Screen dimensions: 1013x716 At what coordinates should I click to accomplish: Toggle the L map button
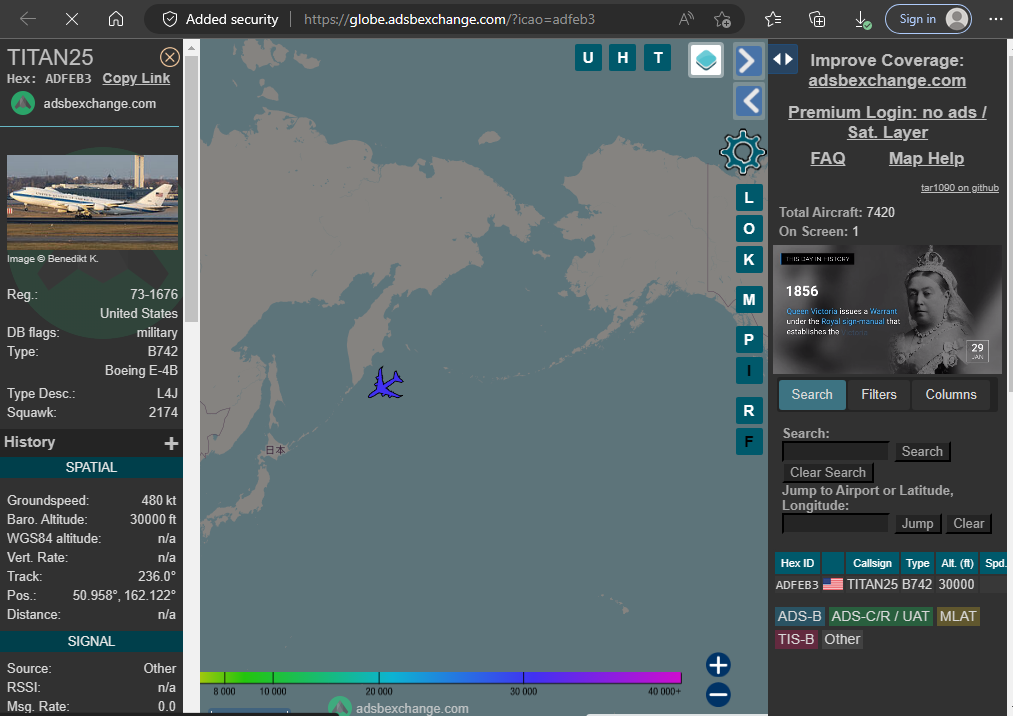click(749, 198)
